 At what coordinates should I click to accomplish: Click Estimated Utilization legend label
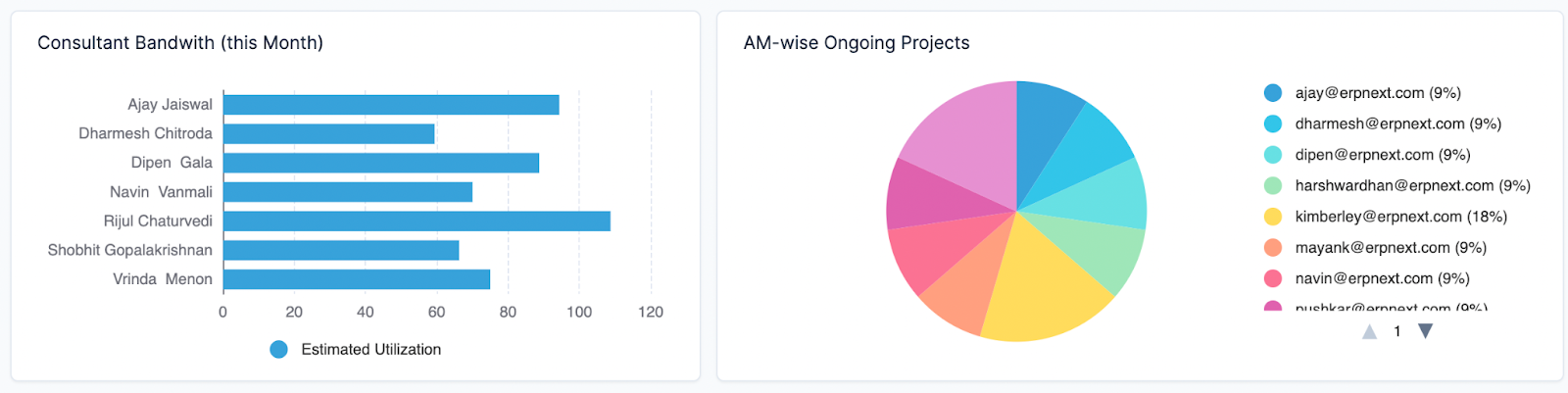pyautogui.click(x=370, y=350)
